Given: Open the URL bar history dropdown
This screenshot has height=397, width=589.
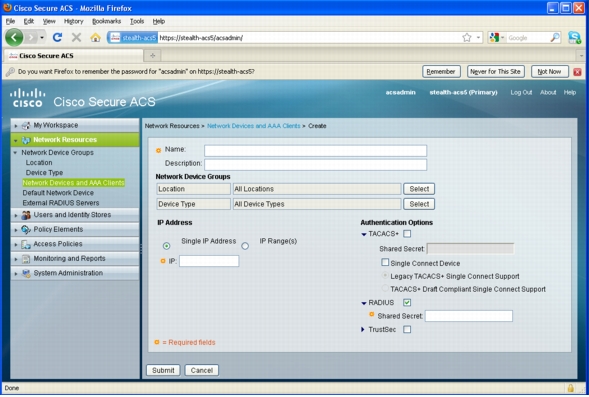Looking at the screenshot, I should pos(478,38).
